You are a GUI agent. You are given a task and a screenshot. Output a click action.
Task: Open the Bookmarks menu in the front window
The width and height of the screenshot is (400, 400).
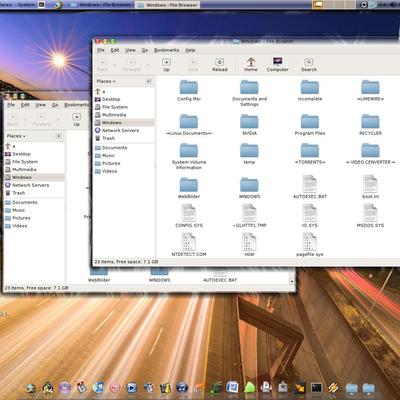click(x=166, y=50)
